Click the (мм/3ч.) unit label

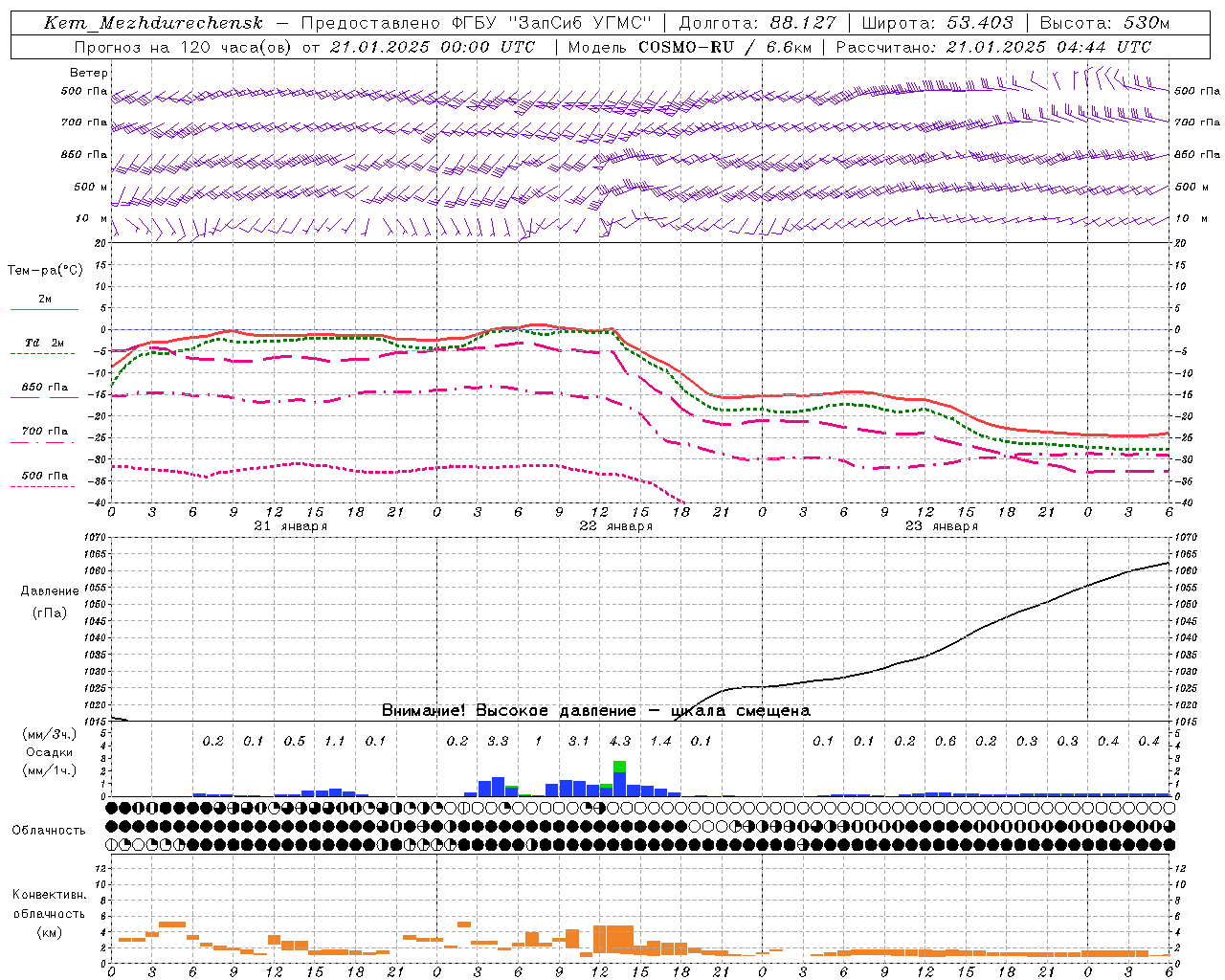[49, 735]
